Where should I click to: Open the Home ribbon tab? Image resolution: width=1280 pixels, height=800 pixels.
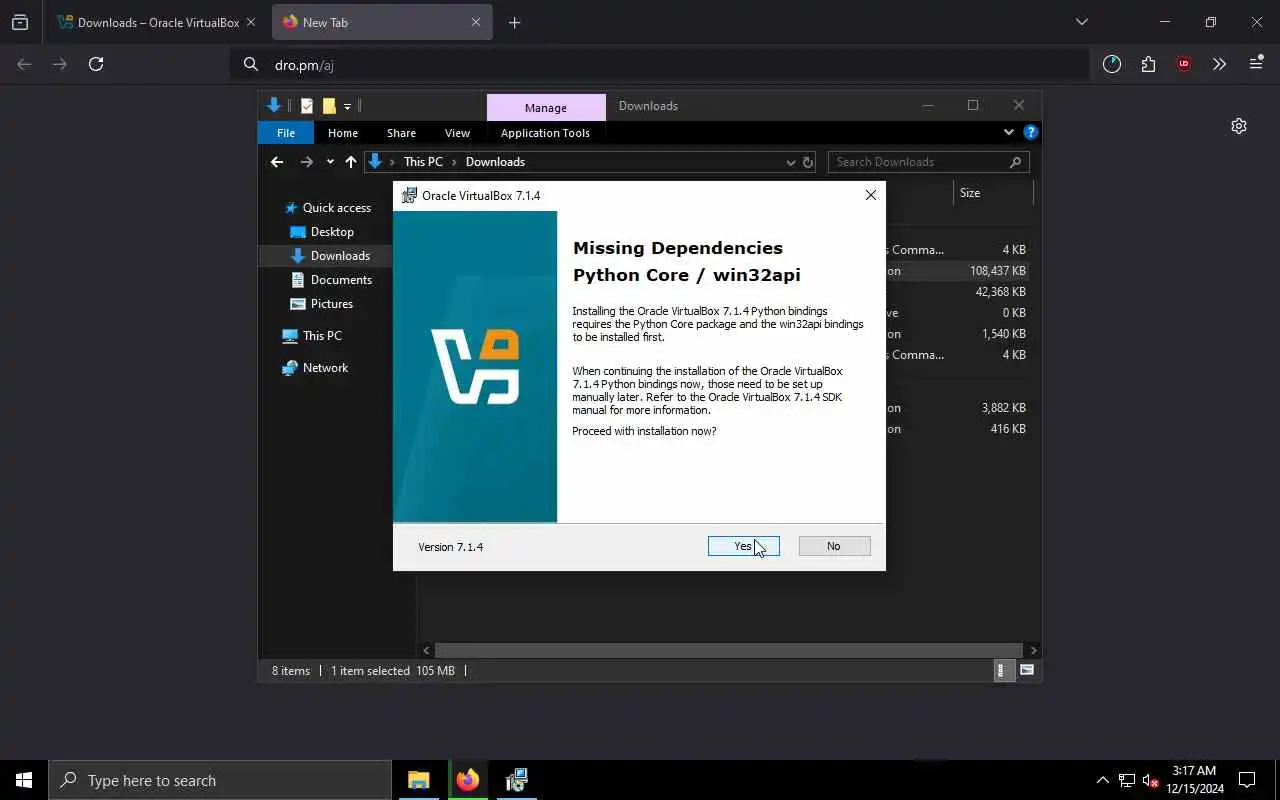343,133
